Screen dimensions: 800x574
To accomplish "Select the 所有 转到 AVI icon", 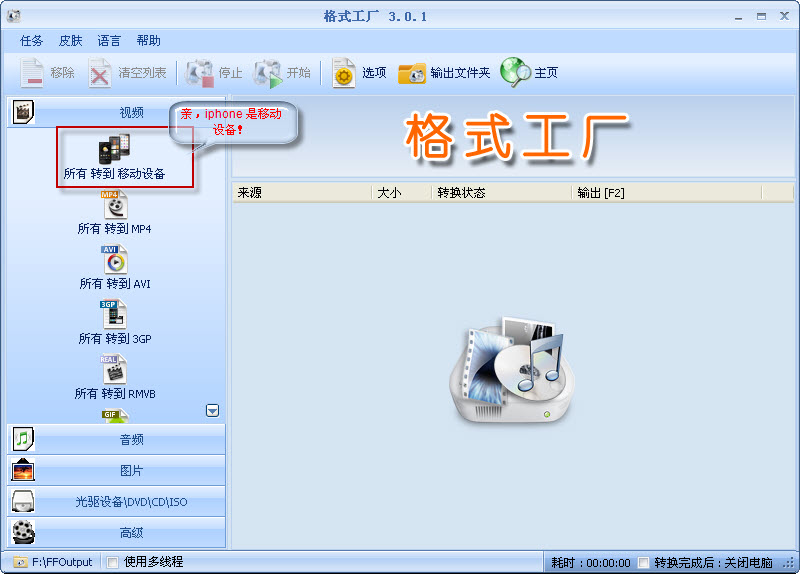I will click(x=114, y=260).
